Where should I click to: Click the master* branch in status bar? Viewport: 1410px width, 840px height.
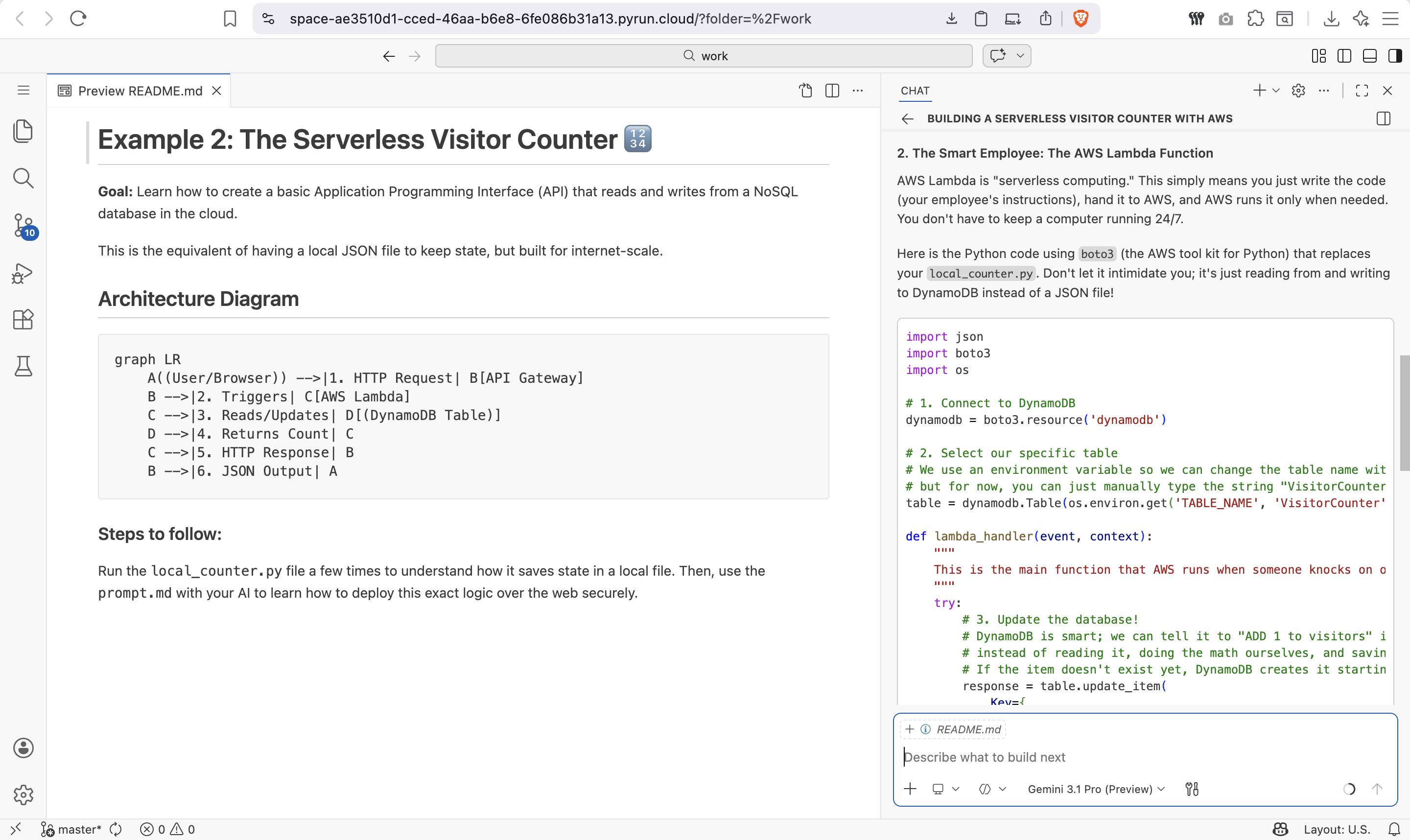(x=71, y=829)
